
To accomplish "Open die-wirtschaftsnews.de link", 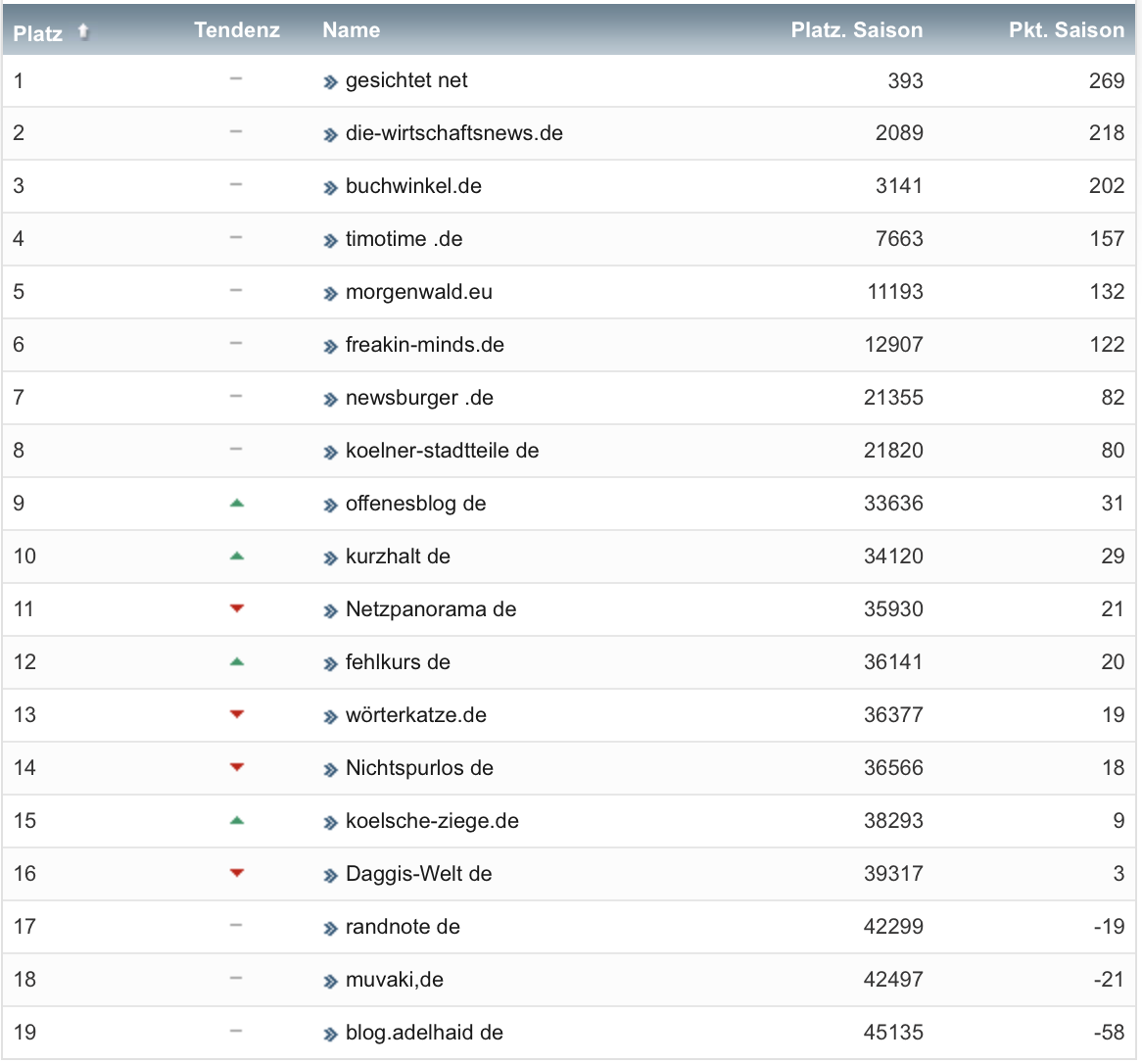I will coord(453,133).
